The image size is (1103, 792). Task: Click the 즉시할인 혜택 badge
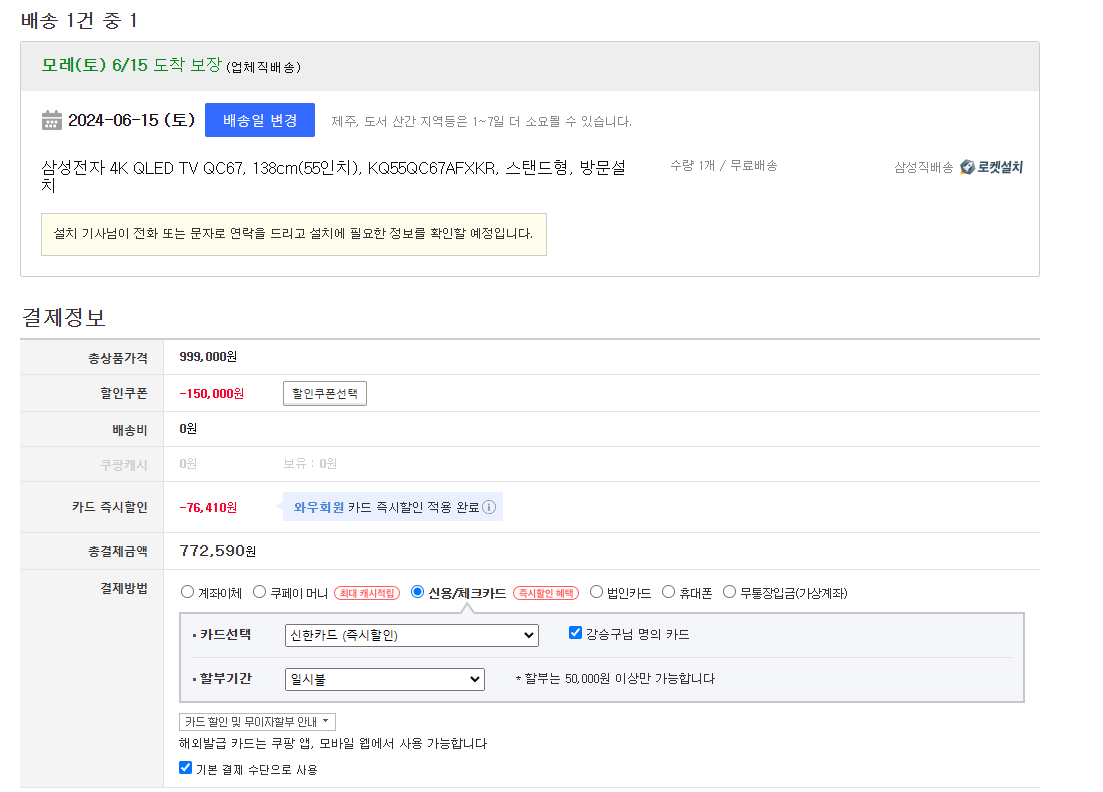(x=546, y=593)
